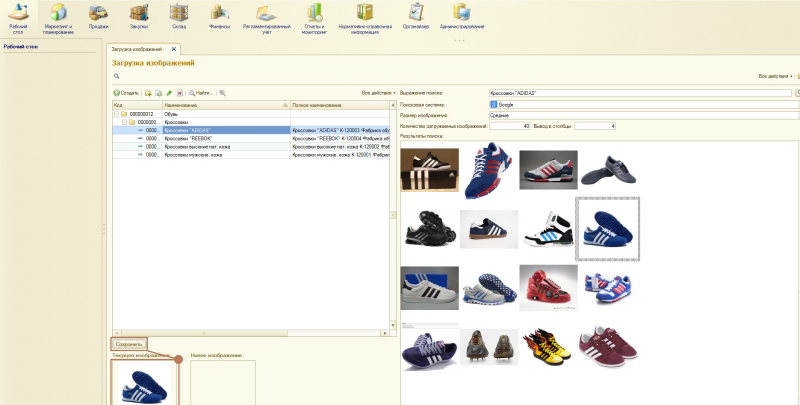The width and height of the screenshot is (800, 405).
Task: Collapse the Кроссовки folder tree node
Action: pyautogui.click(x=125, y=122)
